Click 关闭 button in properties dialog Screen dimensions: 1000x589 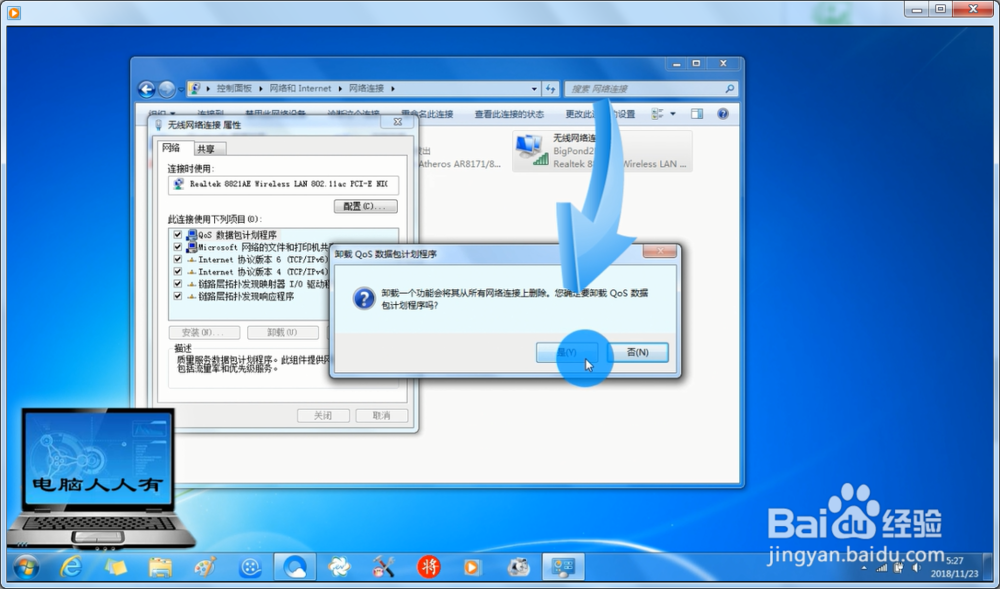click(323, 416)
